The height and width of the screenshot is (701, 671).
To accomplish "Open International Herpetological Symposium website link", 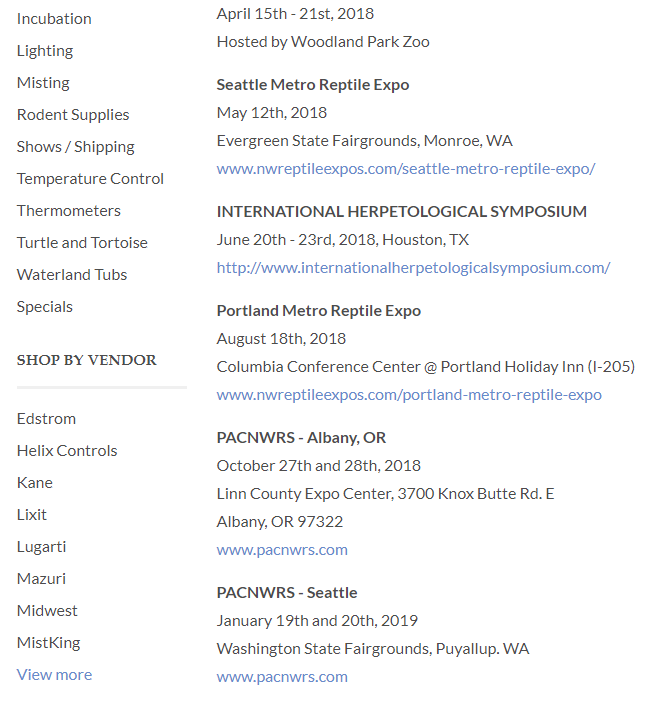I will click(x=414, y=268).
